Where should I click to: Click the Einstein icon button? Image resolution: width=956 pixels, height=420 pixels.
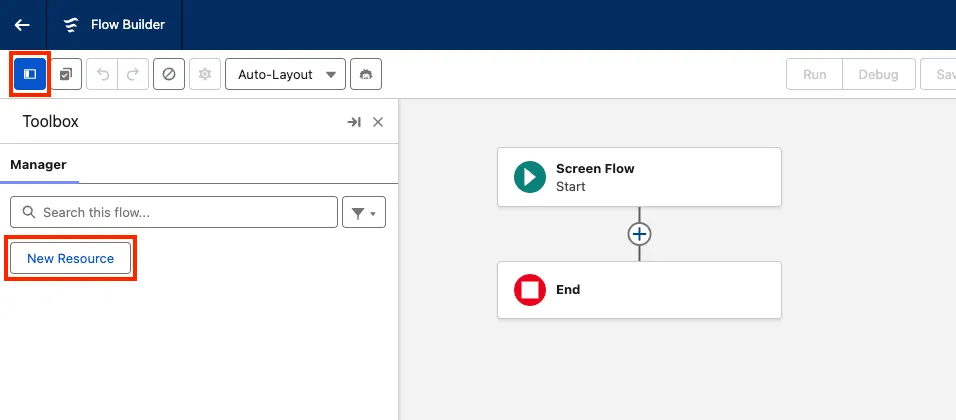[366, 74]
